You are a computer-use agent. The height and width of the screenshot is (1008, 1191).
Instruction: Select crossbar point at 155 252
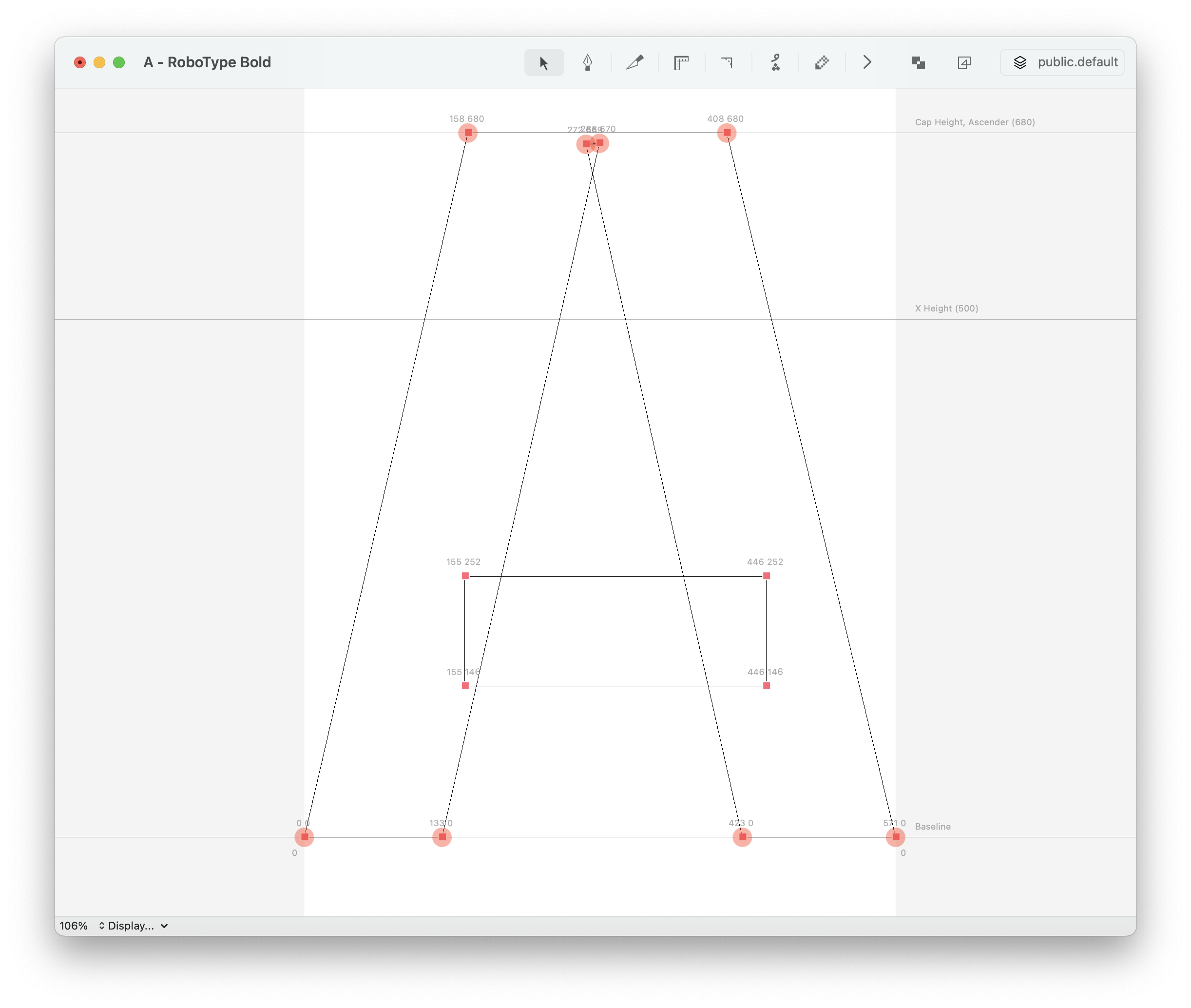tap(465, 576)
